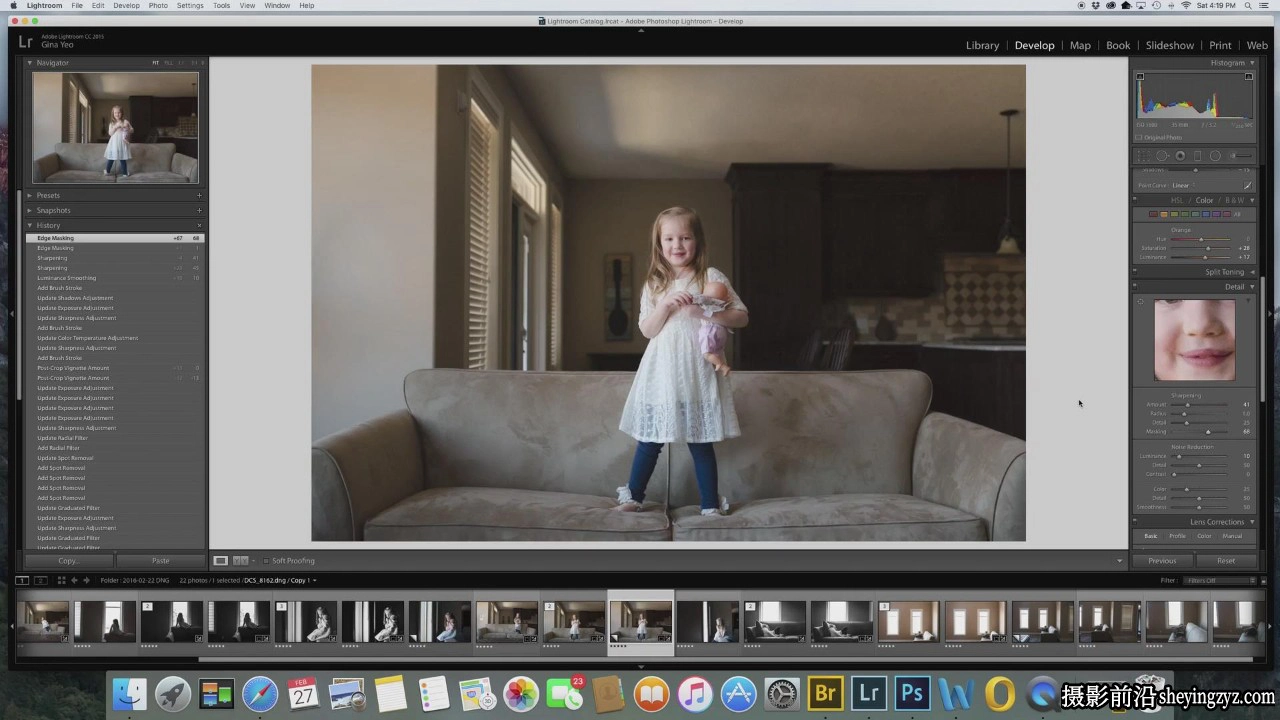Select the Adjustment Brush tool

click(1242, 156)
